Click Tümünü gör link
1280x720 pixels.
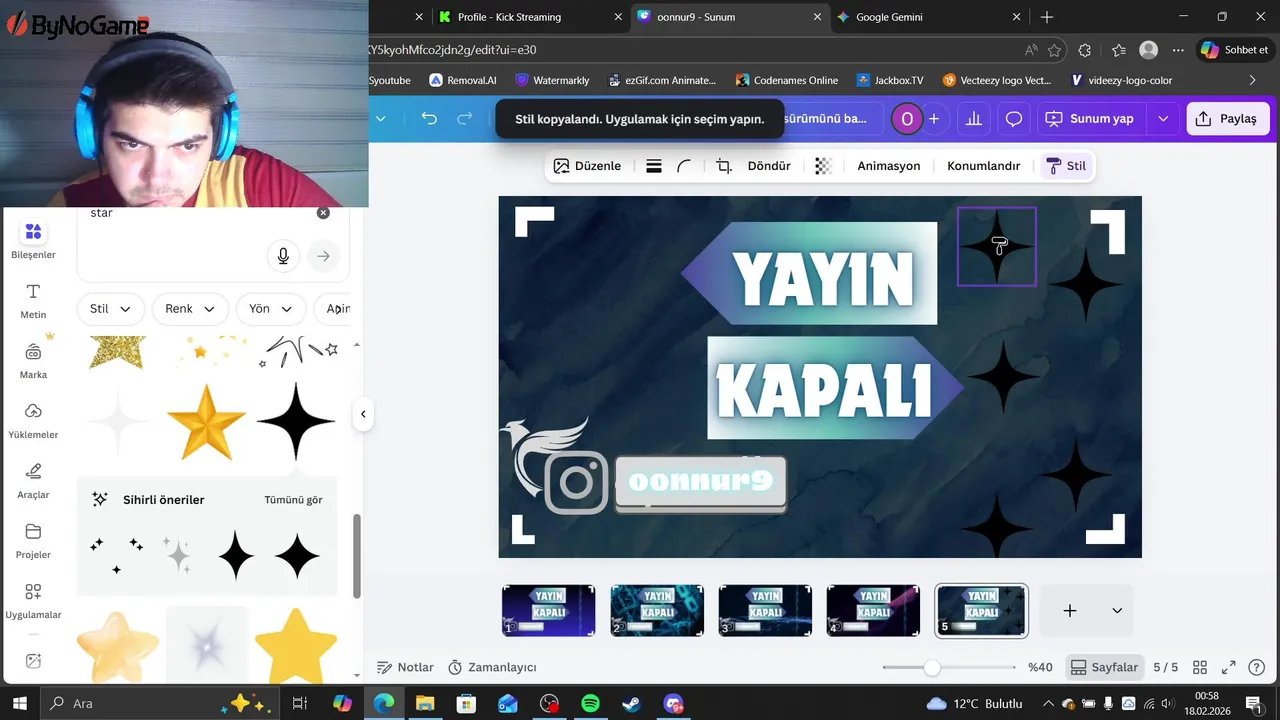pyautogui.click(x=293, y=500)
